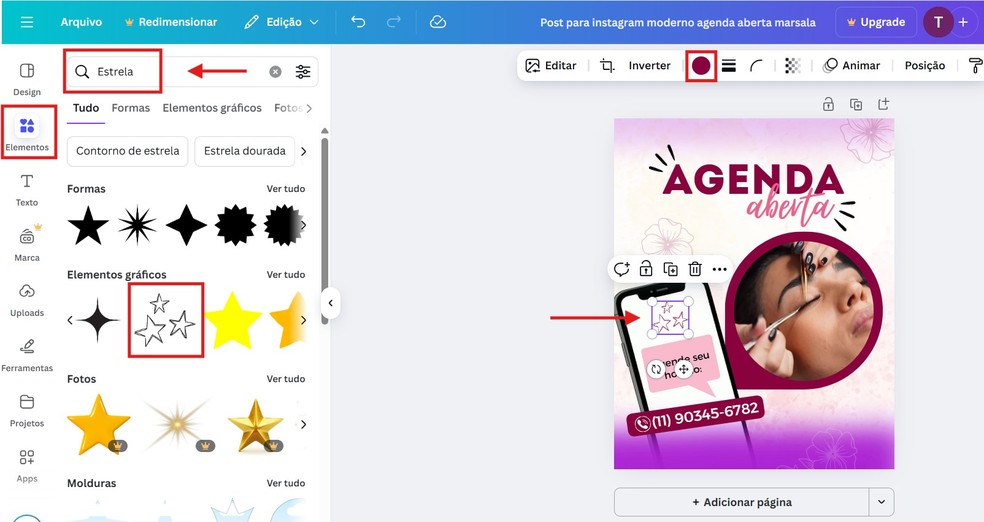Open the Projetos sidebar panel

(x=27, y=410)
